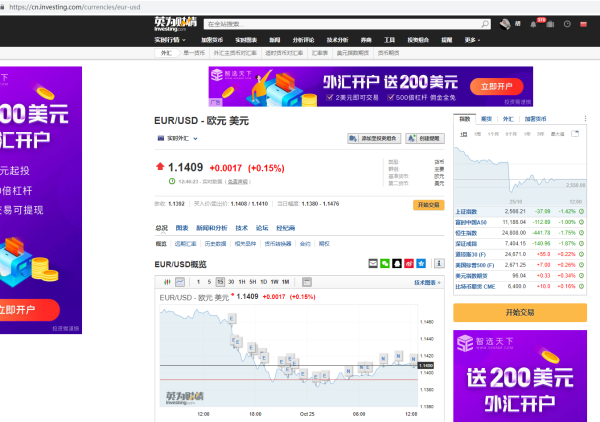This screenshot has width=600, height=422.
Task: Open the 新闻 nav menu item
Action: tap(275, 40)
